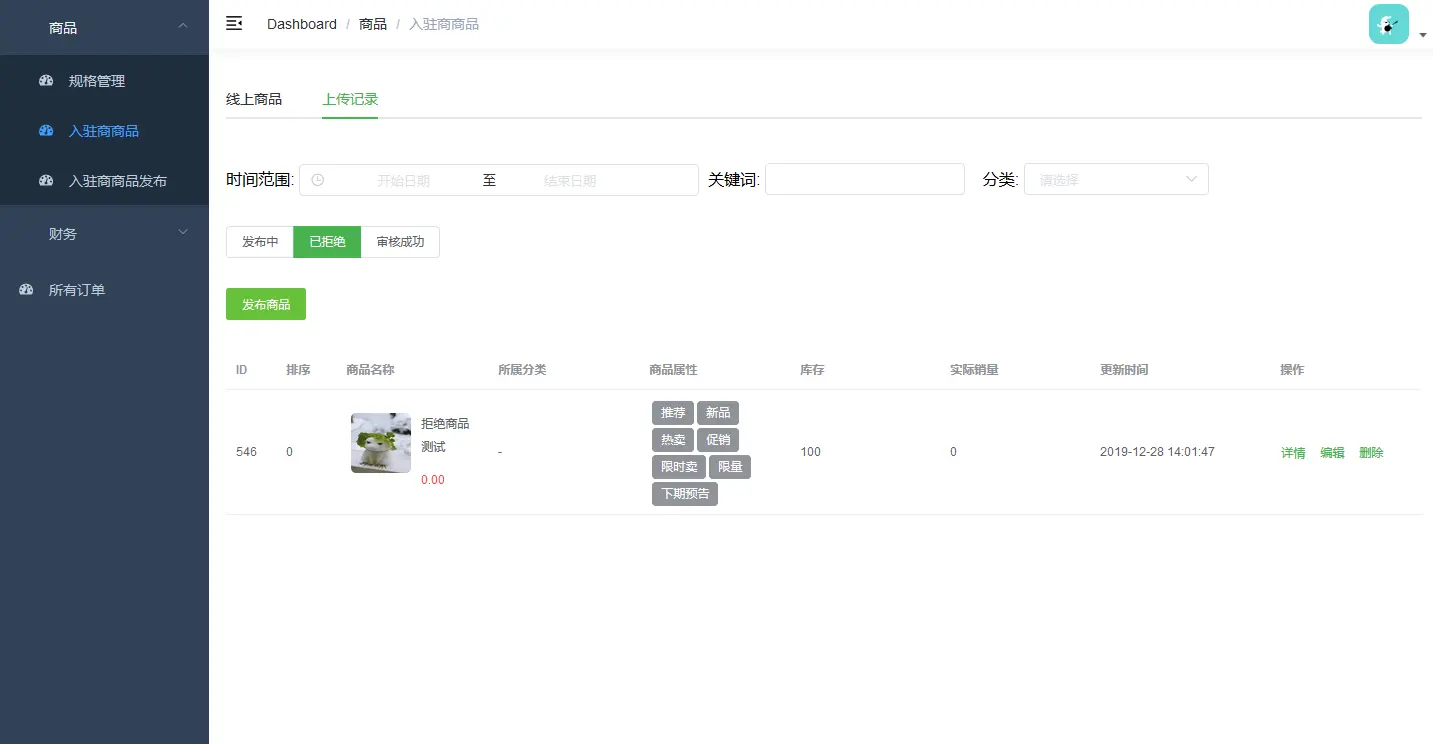
Task: Switch to the 上传记录 tab
Action: (350, 99)
